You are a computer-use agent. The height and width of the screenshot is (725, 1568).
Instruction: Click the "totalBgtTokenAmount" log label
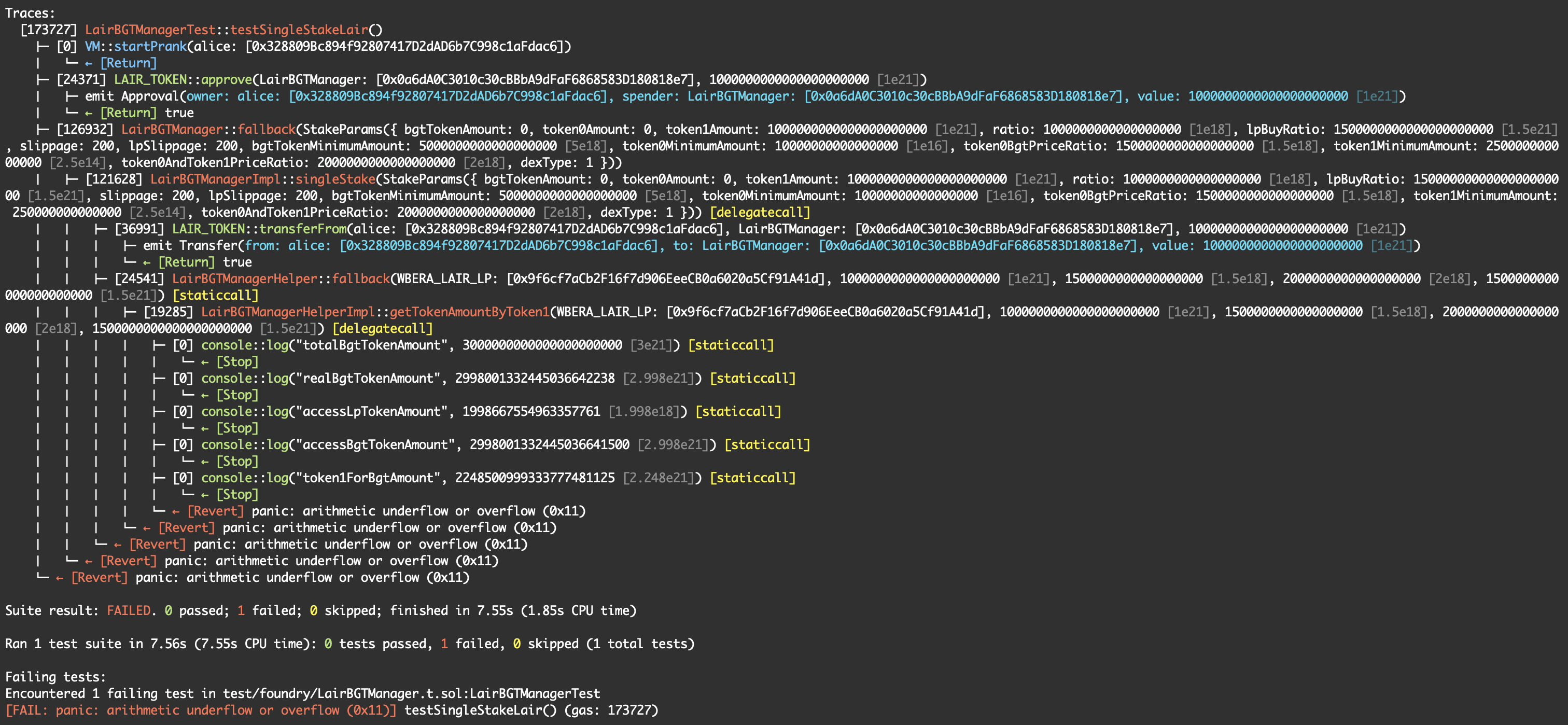coord(371,345)
